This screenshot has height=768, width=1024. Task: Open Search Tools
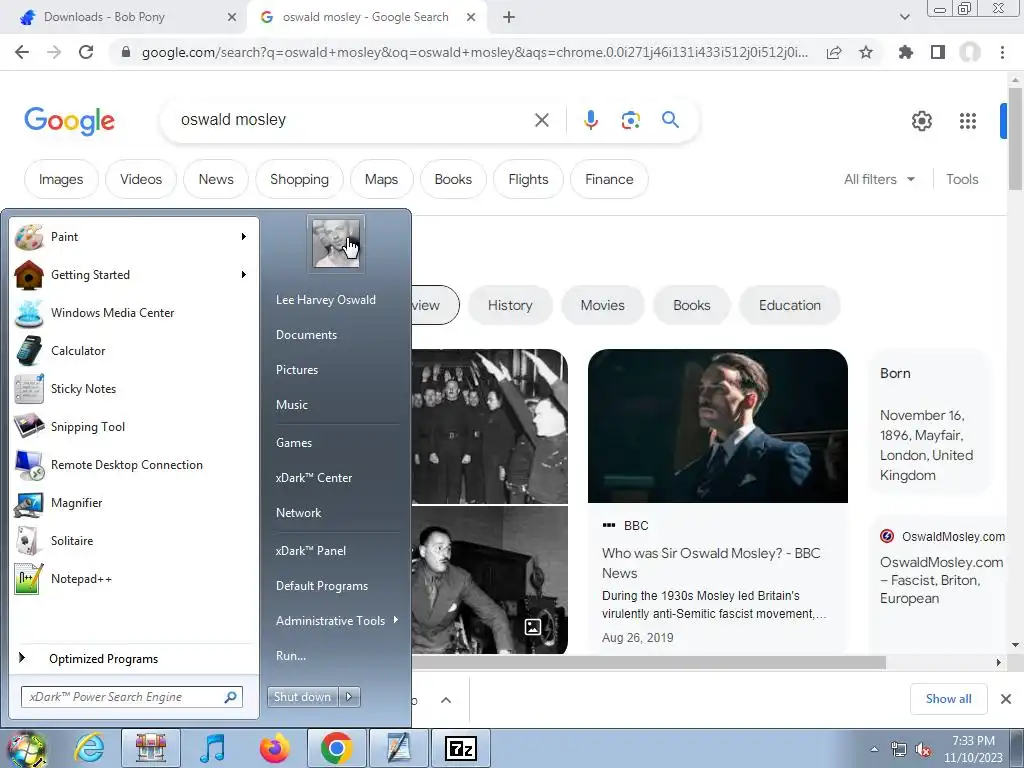pyautogui.click(x=962, y=179)
